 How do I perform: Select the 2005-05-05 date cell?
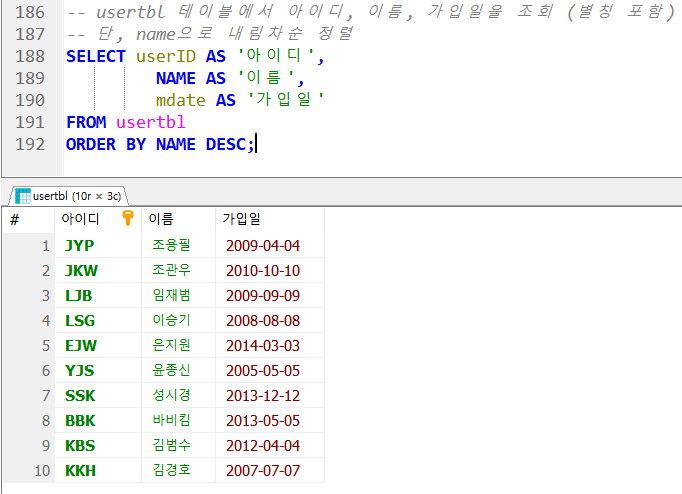click(270, 370)
